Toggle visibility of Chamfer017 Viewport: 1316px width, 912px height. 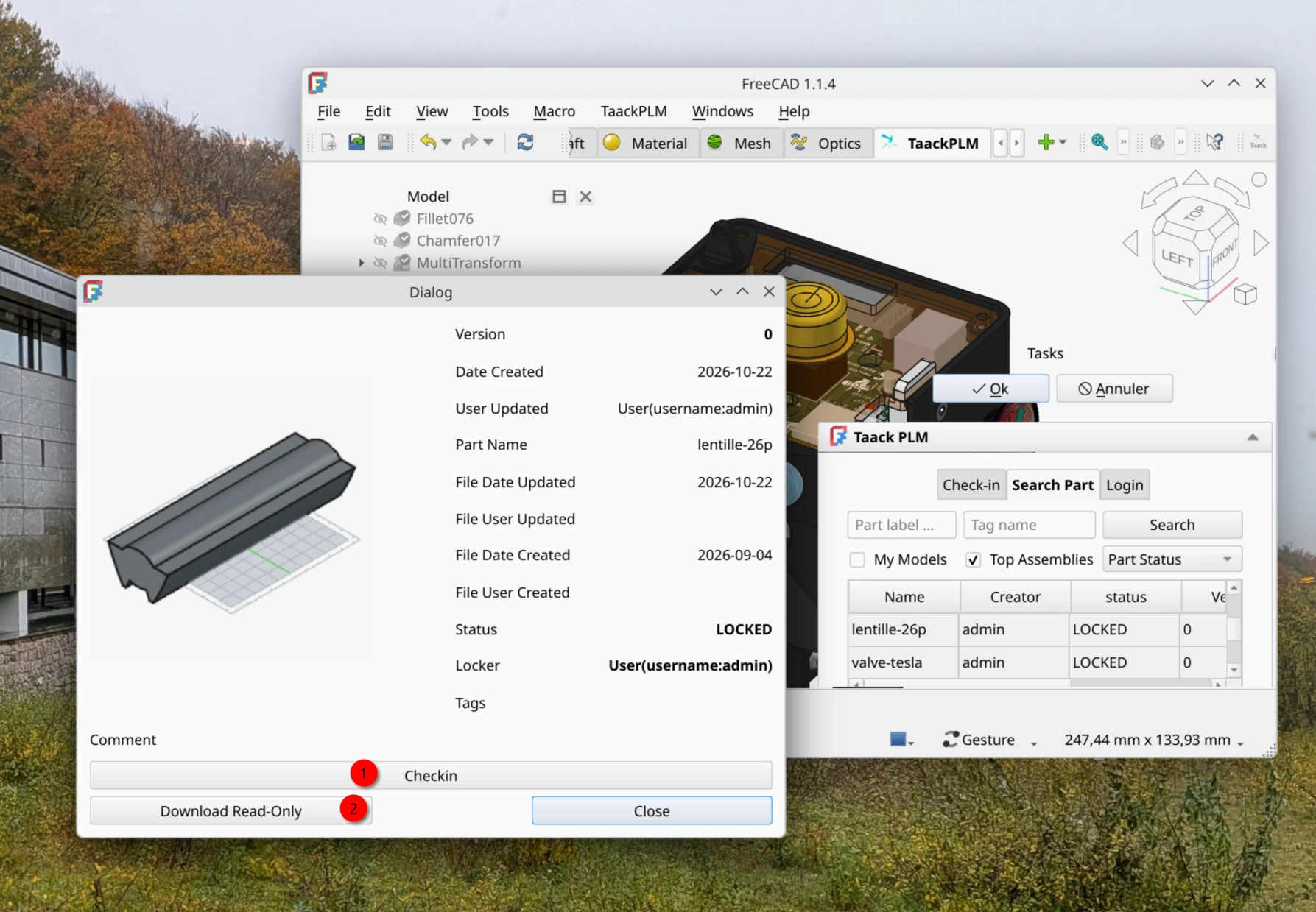click(x=380, y=241)
